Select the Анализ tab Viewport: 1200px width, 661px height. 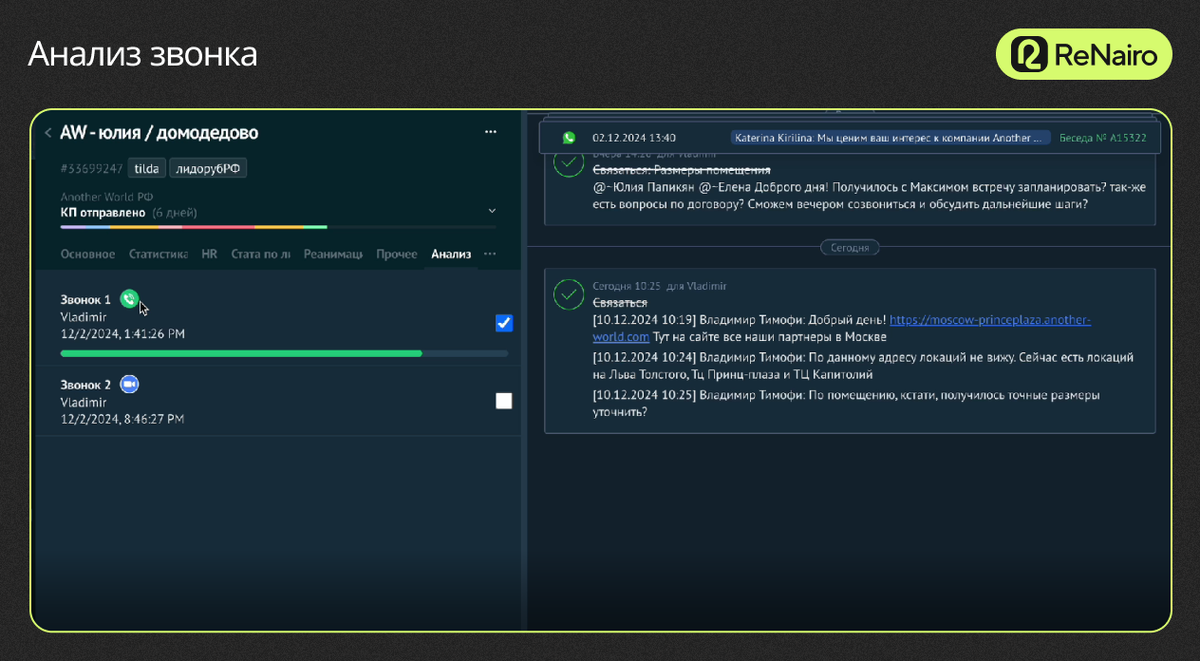pyautogui.click(x=451, y=254)
